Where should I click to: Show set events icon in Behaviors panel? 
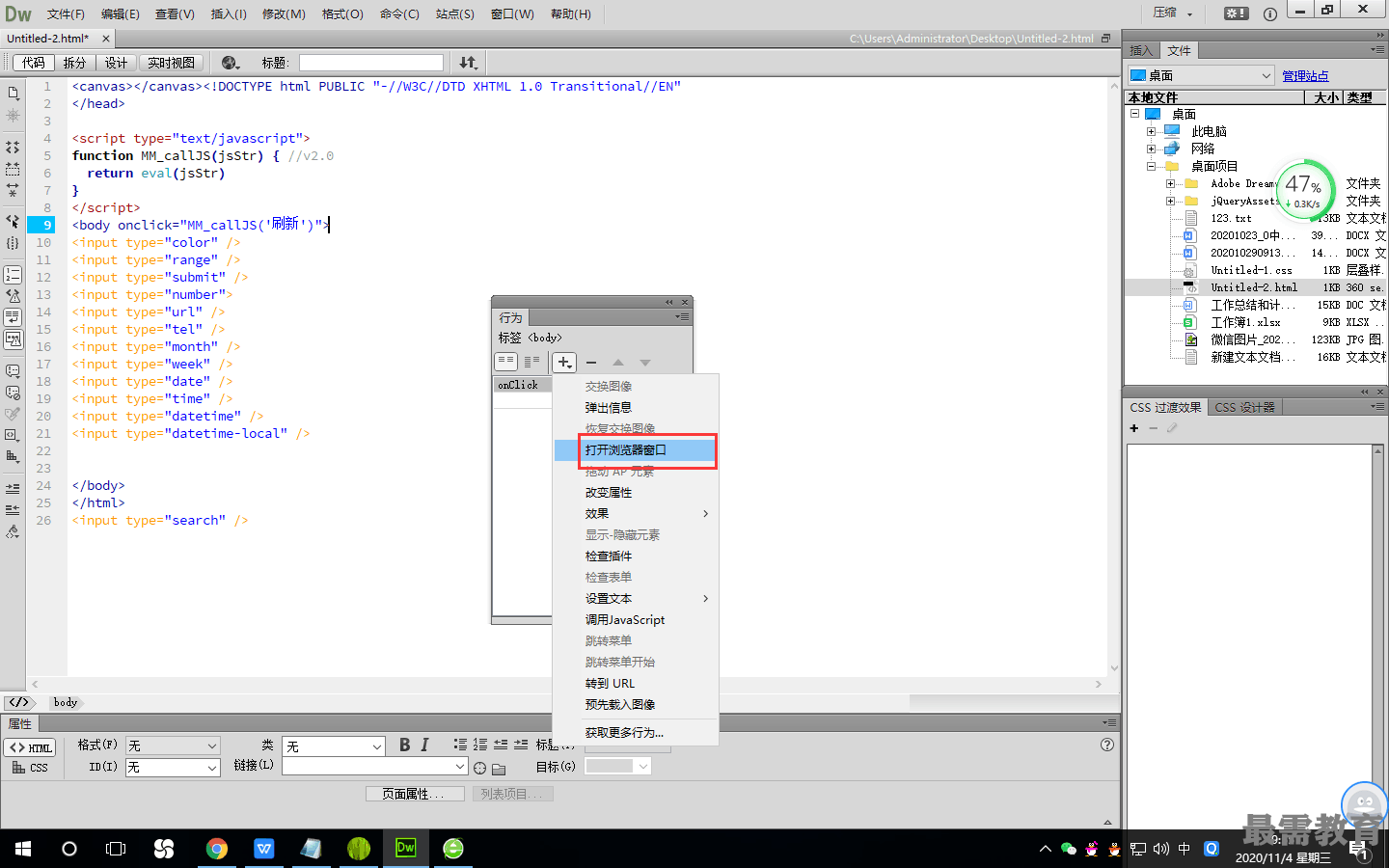[x=506, y=362]
